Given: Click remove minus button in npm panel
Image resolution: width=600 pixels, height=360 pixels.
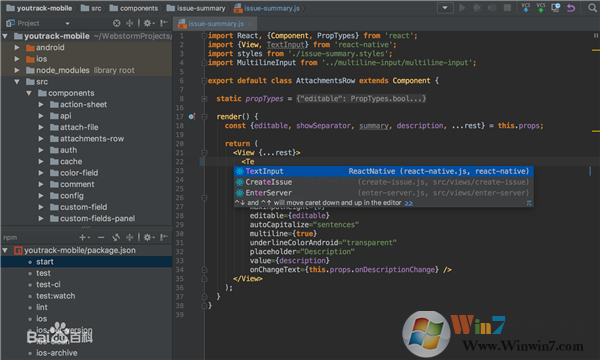Looking at the screenshot, I should pos(101,238).
